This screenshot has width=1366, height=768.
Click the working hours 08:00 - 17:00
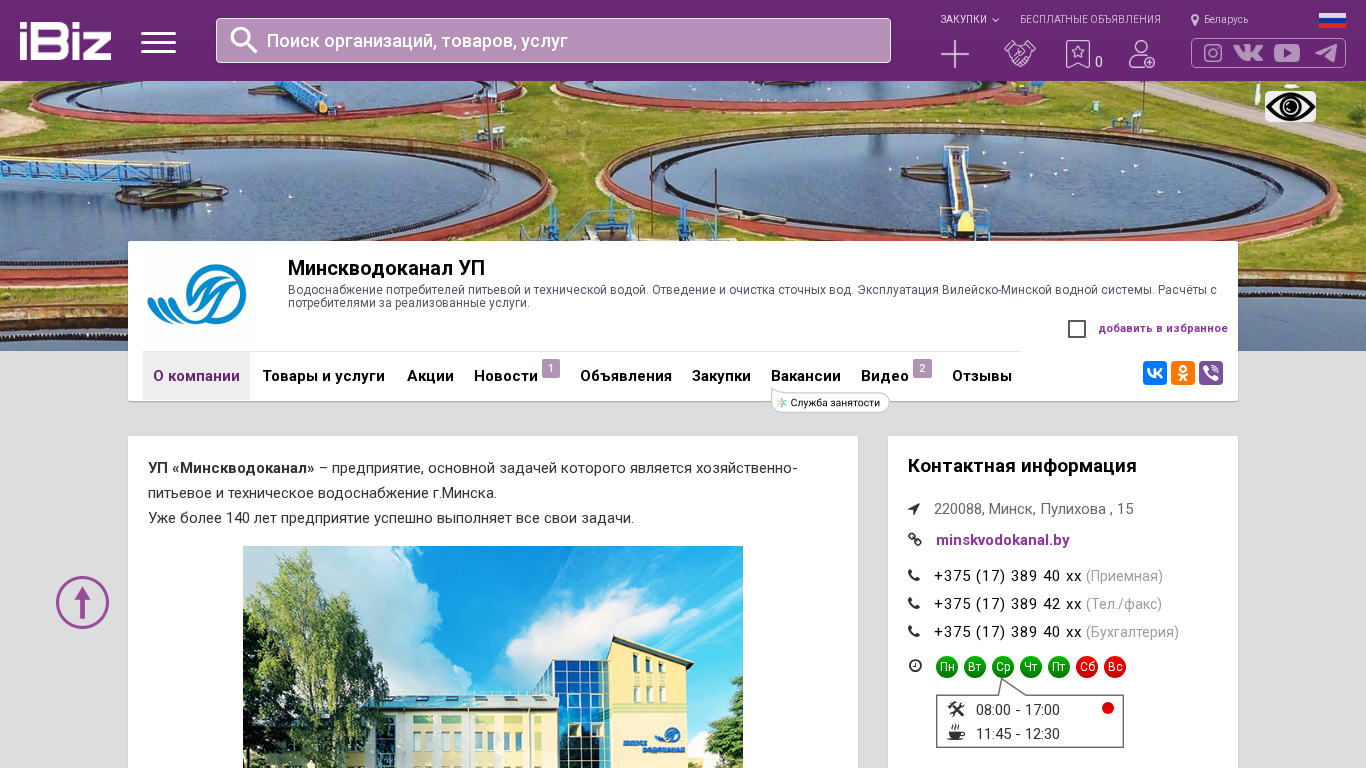(x=1018, y=710)
